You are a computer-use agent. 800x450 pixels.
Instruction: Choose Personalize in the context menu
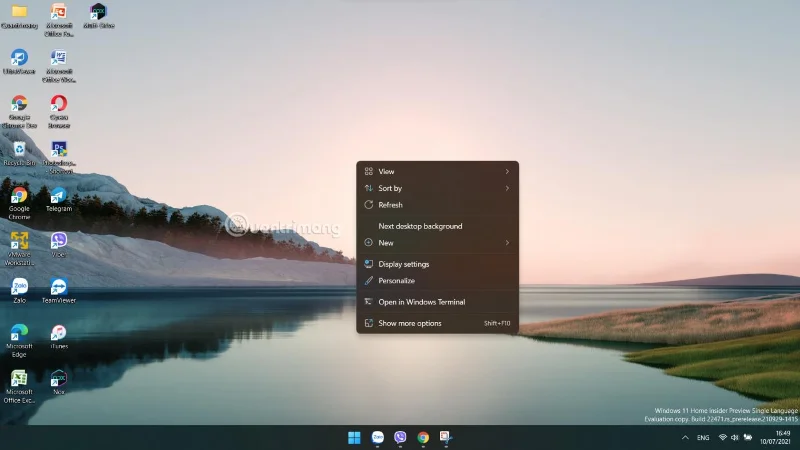[x=437, y=281]
